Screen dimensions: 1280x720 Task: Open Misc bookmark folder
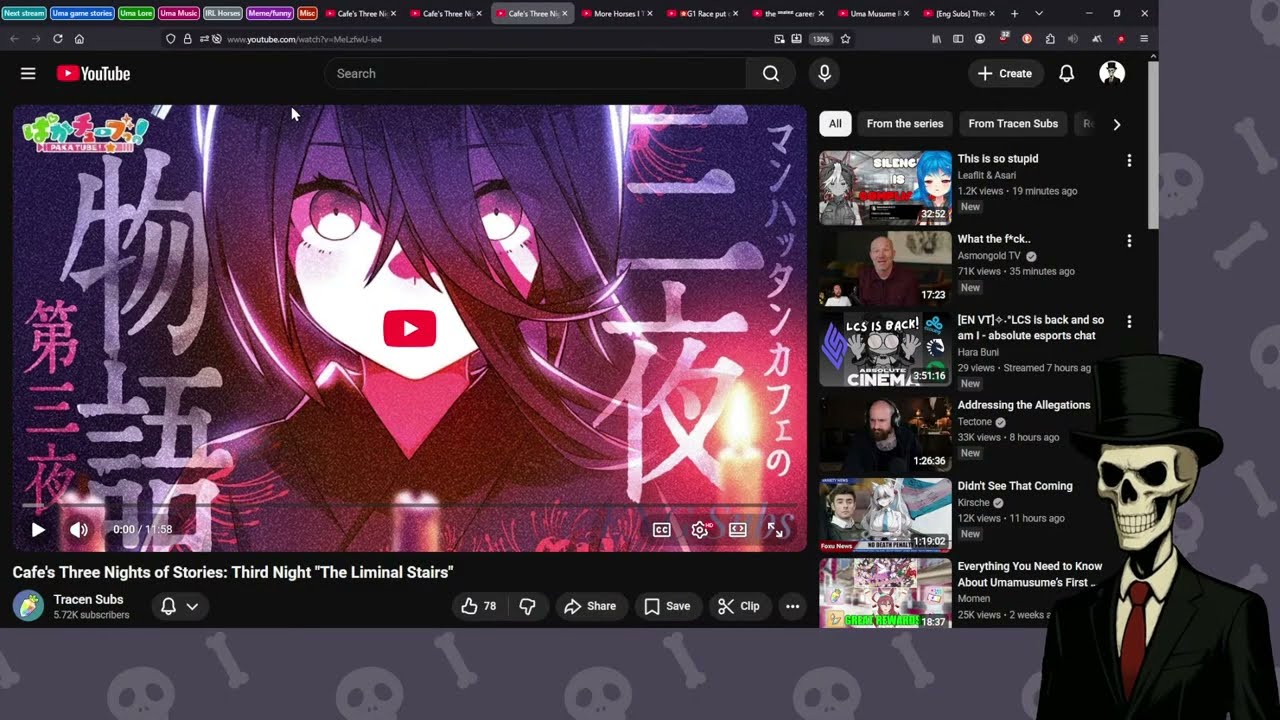coord(307,13)
